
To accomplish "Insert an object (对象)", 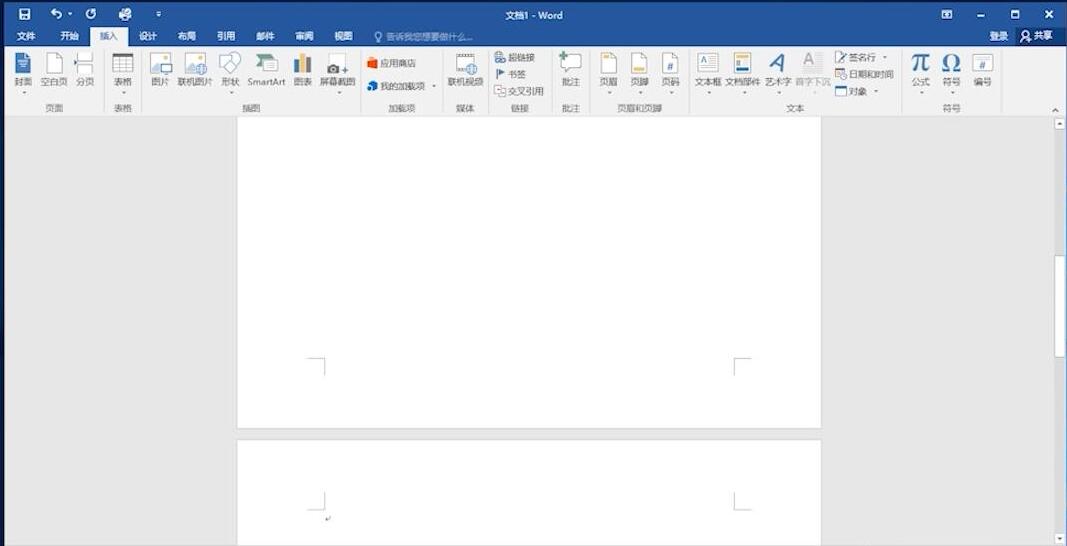I will (857, 91).
